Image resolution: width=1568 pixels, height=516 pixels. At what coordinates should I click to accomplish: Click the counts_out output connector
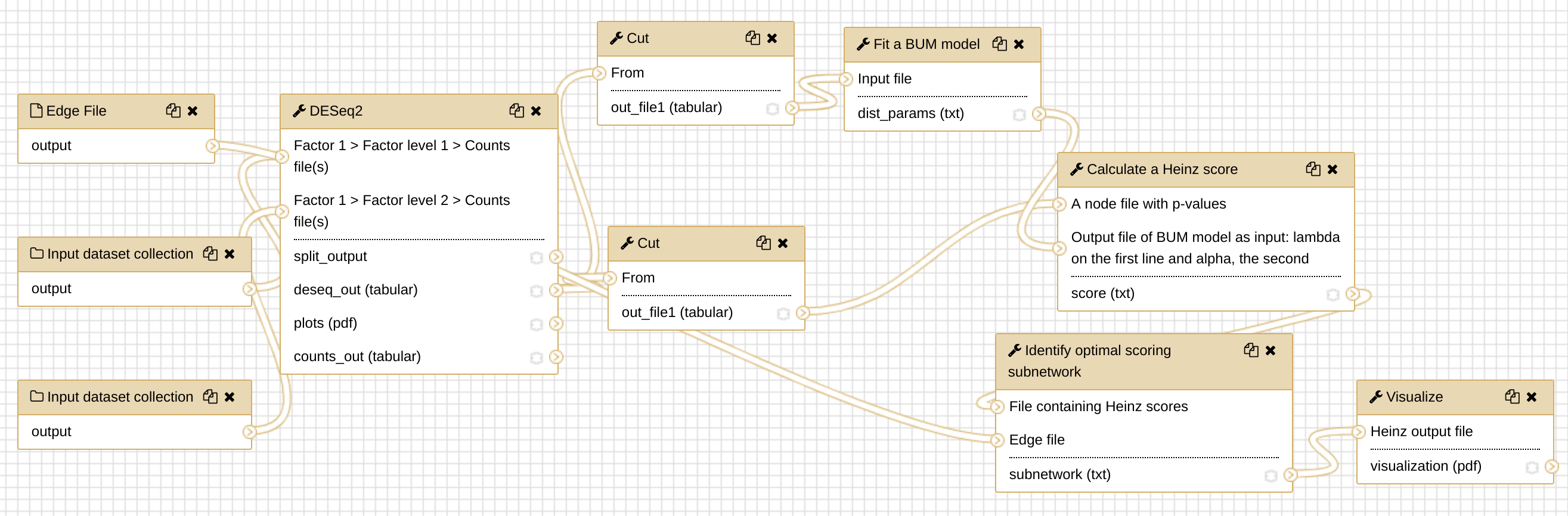pos(556,356)
